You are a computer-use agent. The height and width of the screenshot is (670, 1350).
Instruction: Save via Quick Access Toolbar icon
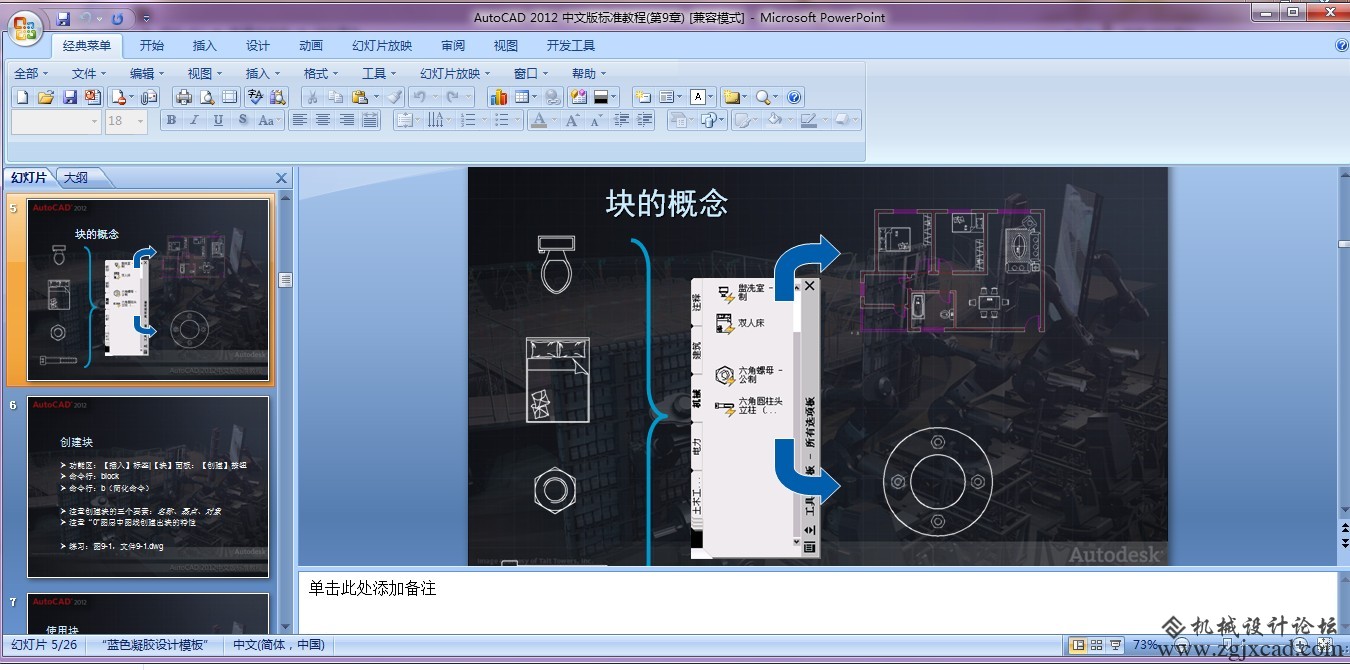point(63,18)
